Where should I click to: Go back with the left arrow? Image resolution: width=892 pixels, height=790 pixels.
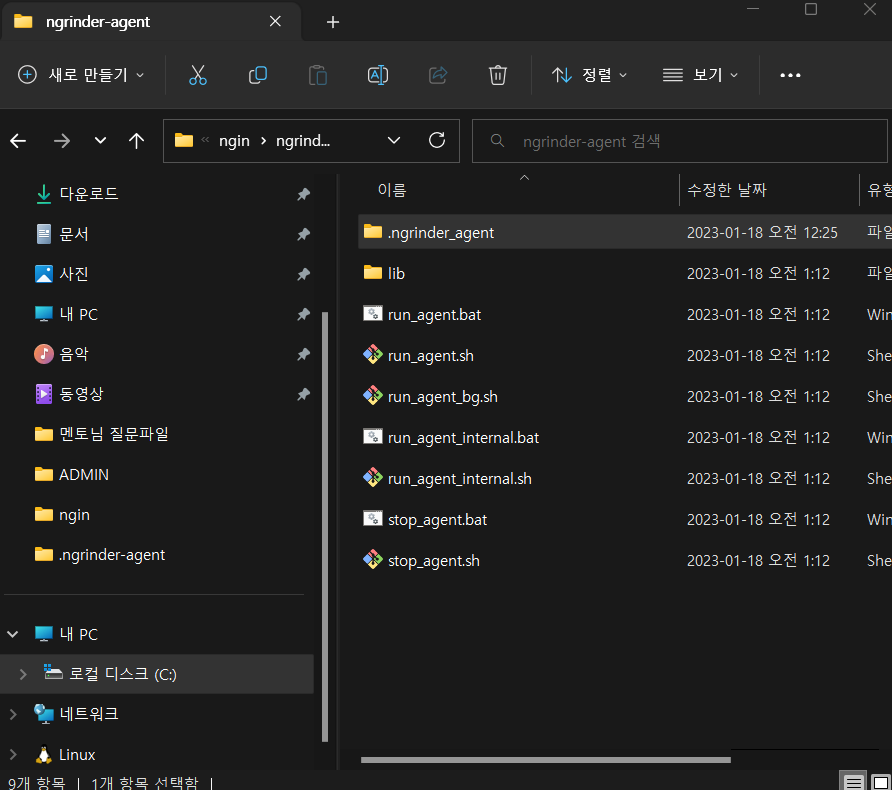pyautogui.click(x=18, y=140)
